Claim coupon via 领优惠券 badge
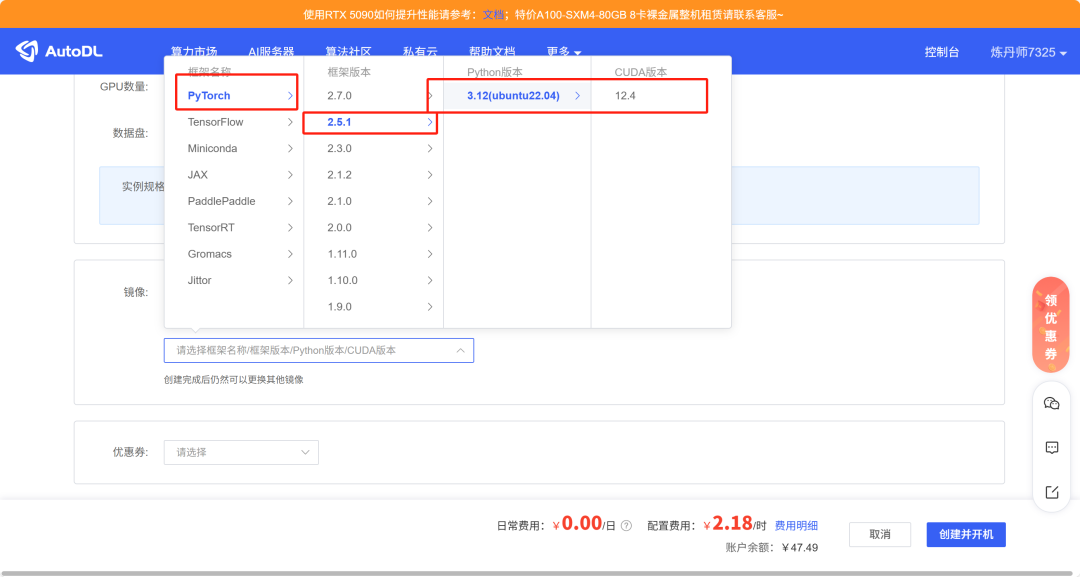The width and height of the screenshot is (1080, 577). tap(1050, 326)
